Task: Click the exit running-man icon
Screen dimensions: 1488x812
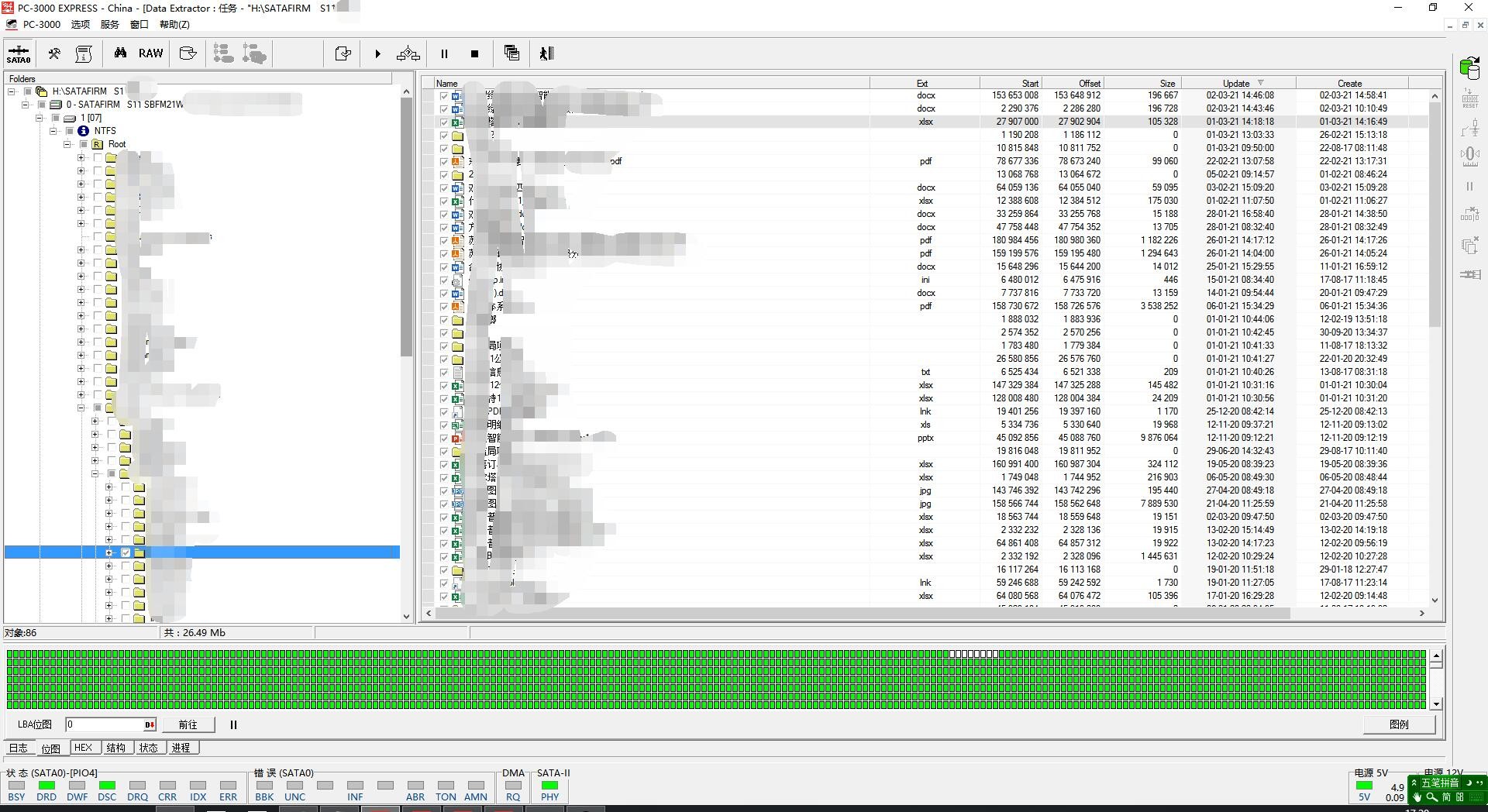Action: pyautogui.click(x=546, y=53)
